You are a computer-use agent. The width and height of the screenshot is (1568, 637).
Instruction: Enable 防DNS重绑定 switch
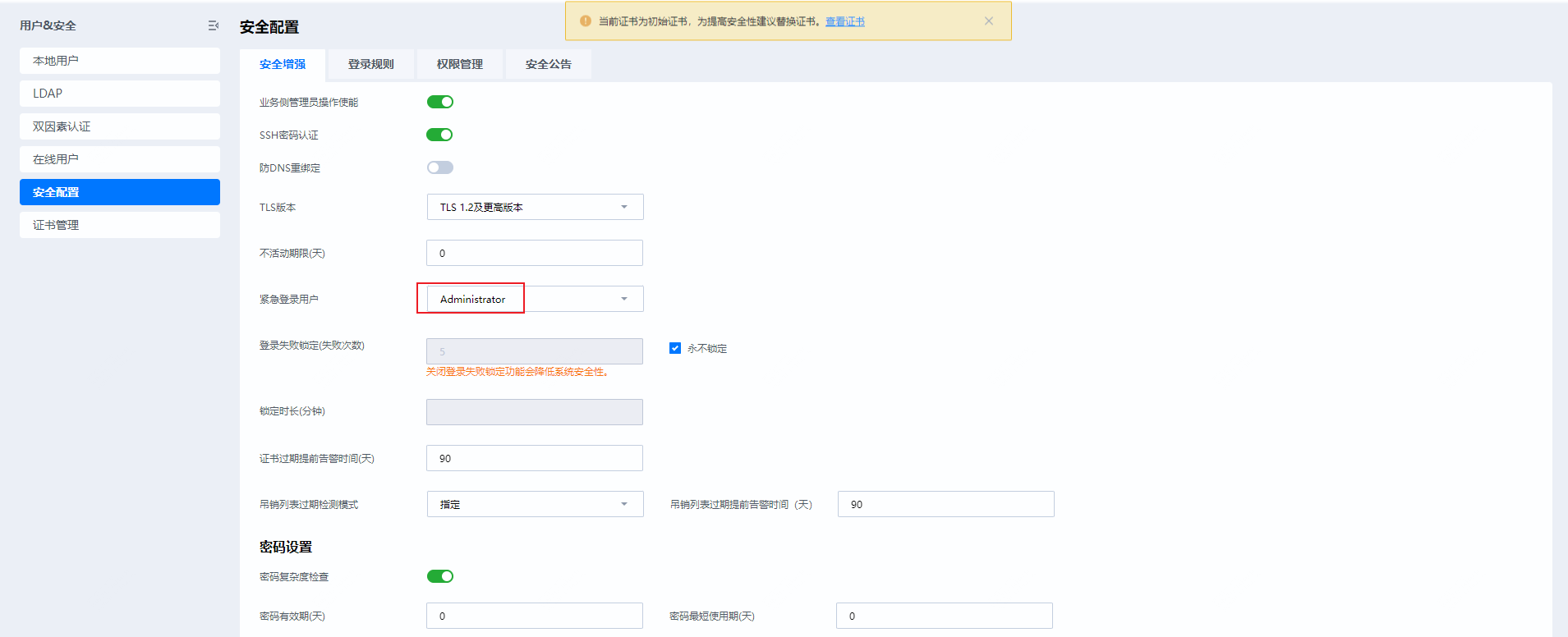click(x=440, y=167)
